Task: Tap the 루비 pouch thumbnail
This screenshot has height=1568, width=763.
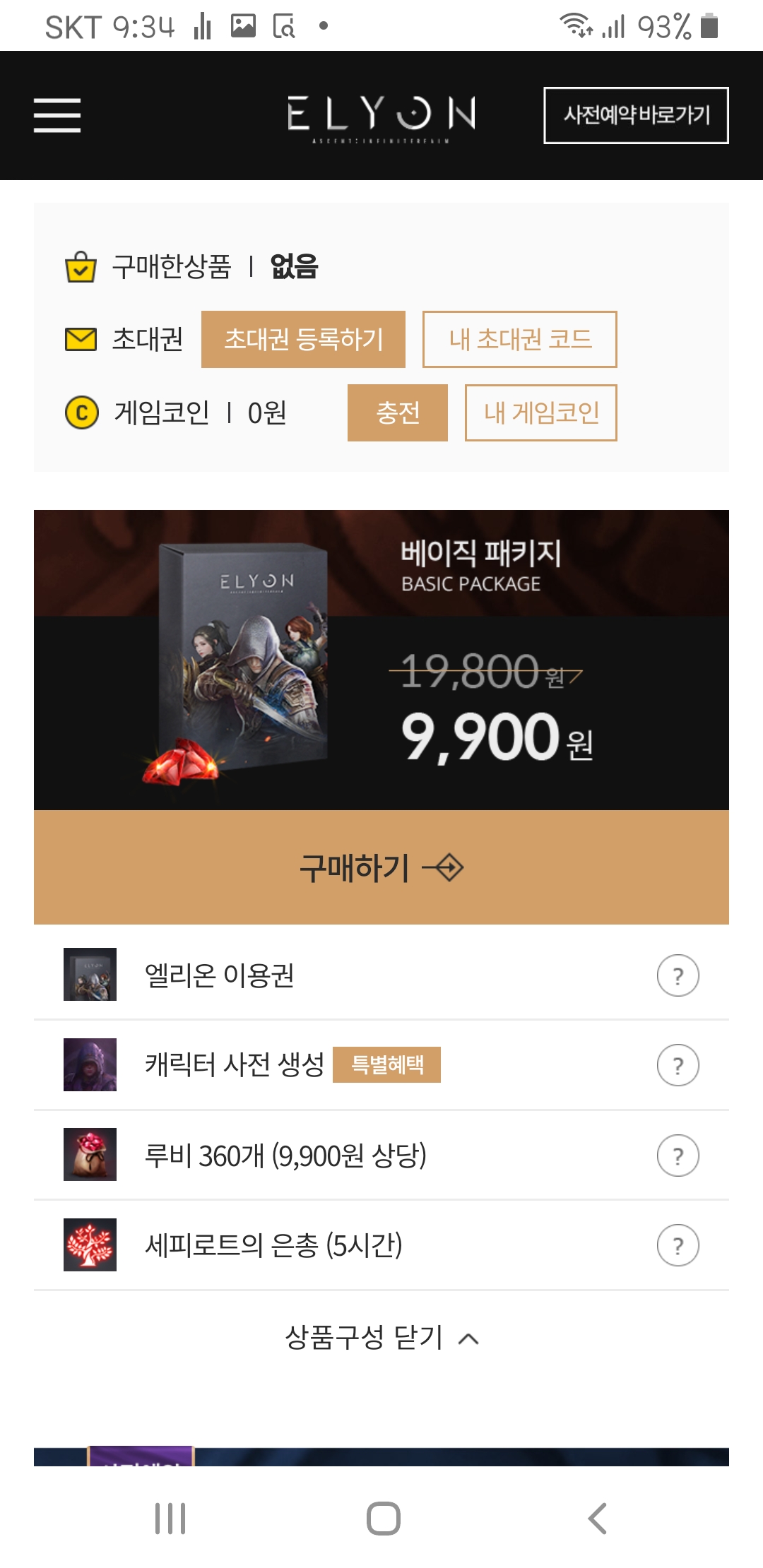Action: (90, 1154)
